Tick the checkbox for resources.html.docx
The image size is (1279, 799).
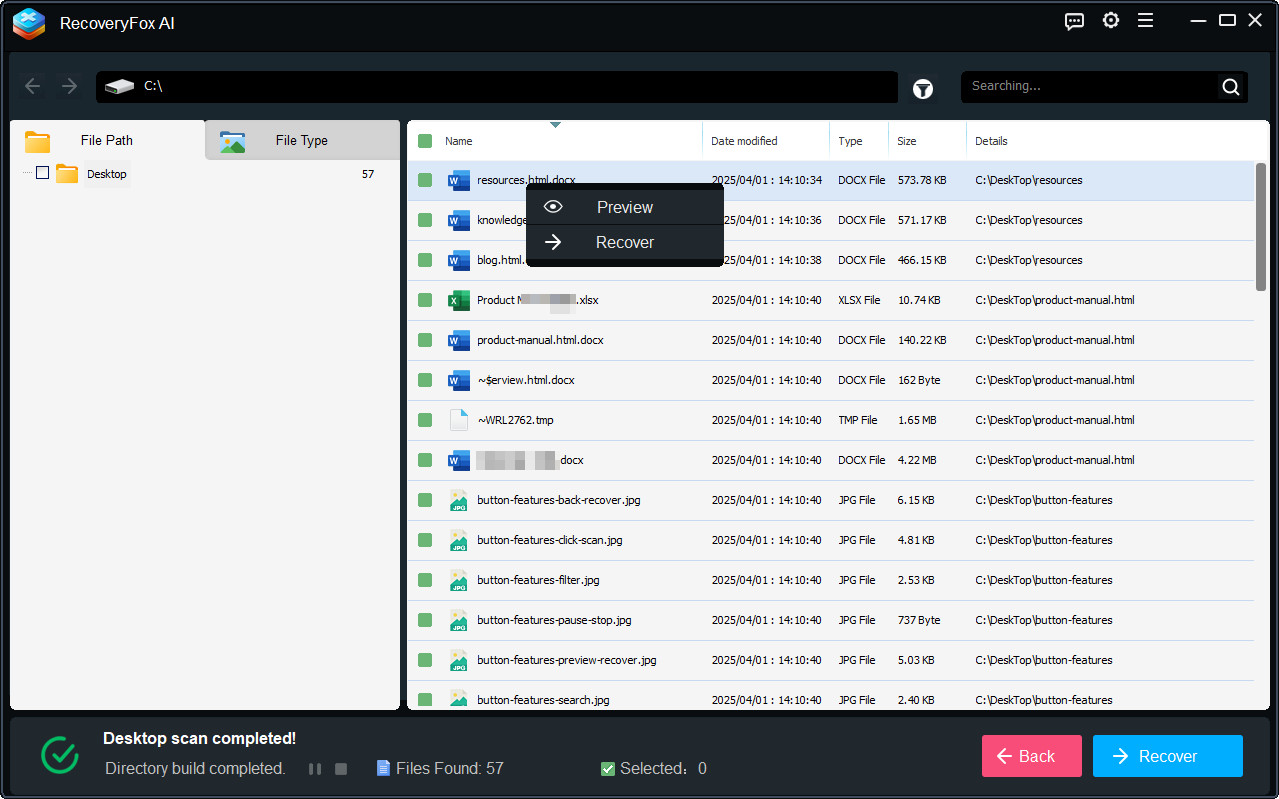[x=425, y=180]
